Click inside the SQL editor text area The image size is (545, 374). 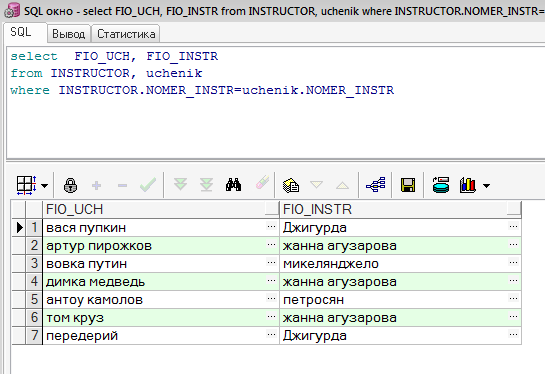275,103
